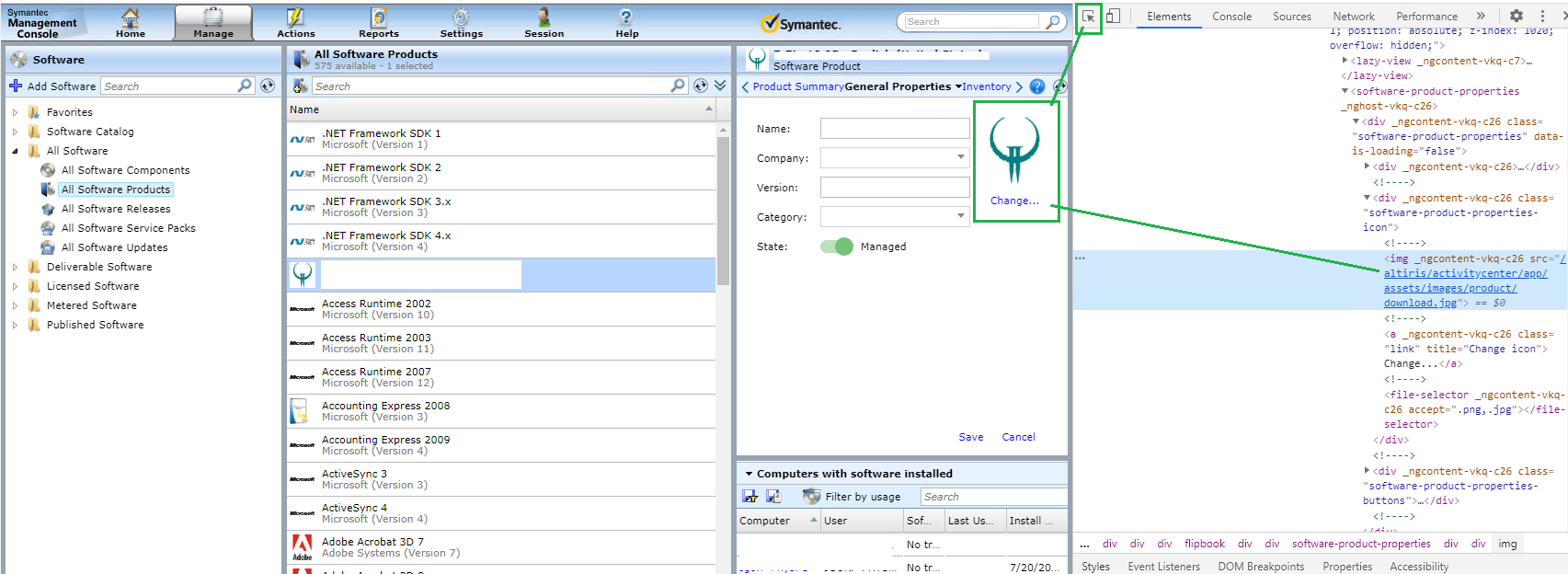Open the Settings menu
Viewport: 1568px width, 574px height.
point(461,23)
